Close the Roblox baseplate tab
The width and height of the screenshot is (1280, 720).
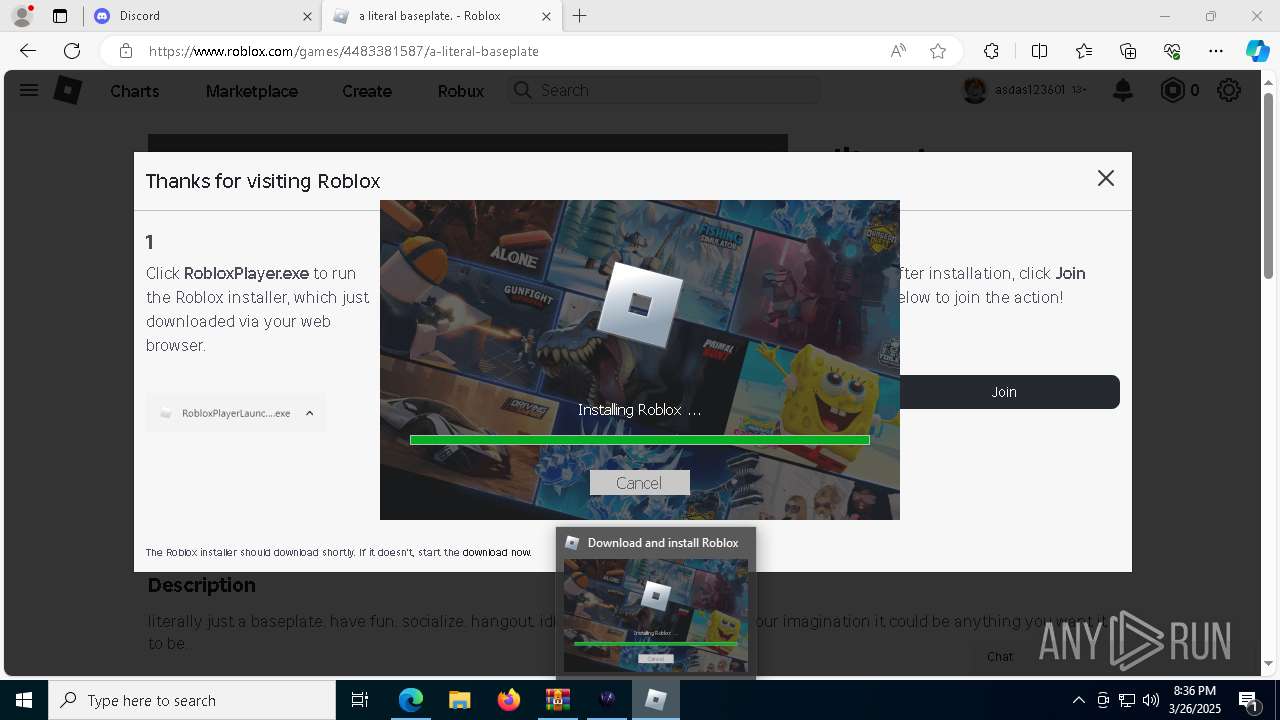tap(546, 16)
